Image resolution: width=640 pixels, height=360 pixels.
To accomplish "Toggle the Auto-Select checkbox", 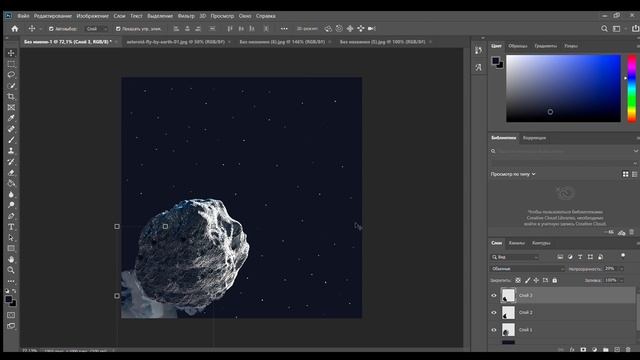I will coord(51,29).
